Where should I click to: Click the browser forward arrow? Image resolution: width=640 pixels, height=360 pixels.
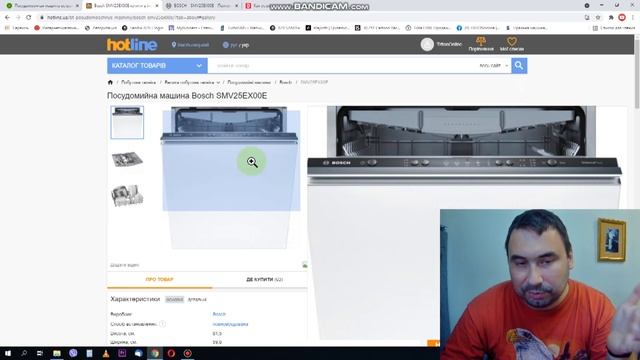(x=18, y=18)
